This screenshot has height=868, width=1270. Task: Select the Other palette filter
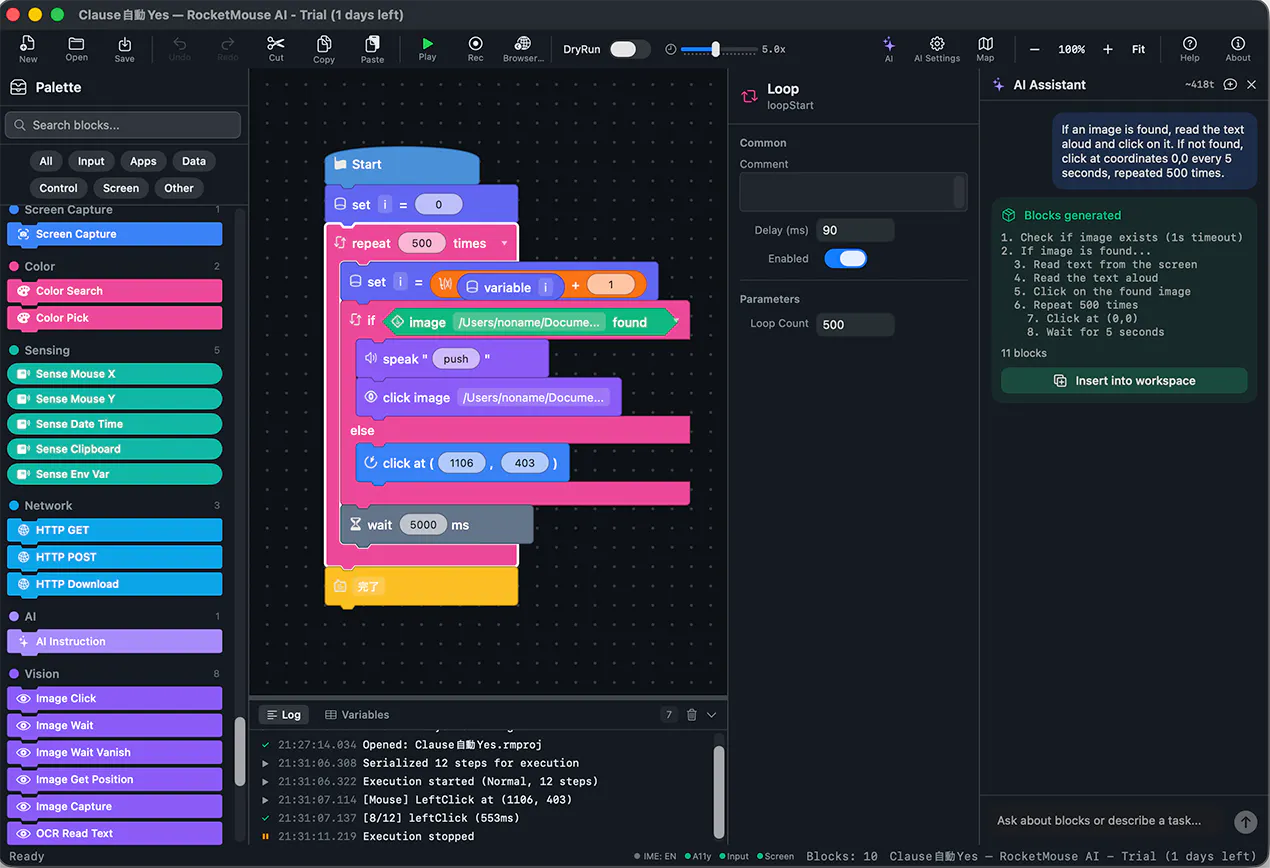[x=179, y=188]
